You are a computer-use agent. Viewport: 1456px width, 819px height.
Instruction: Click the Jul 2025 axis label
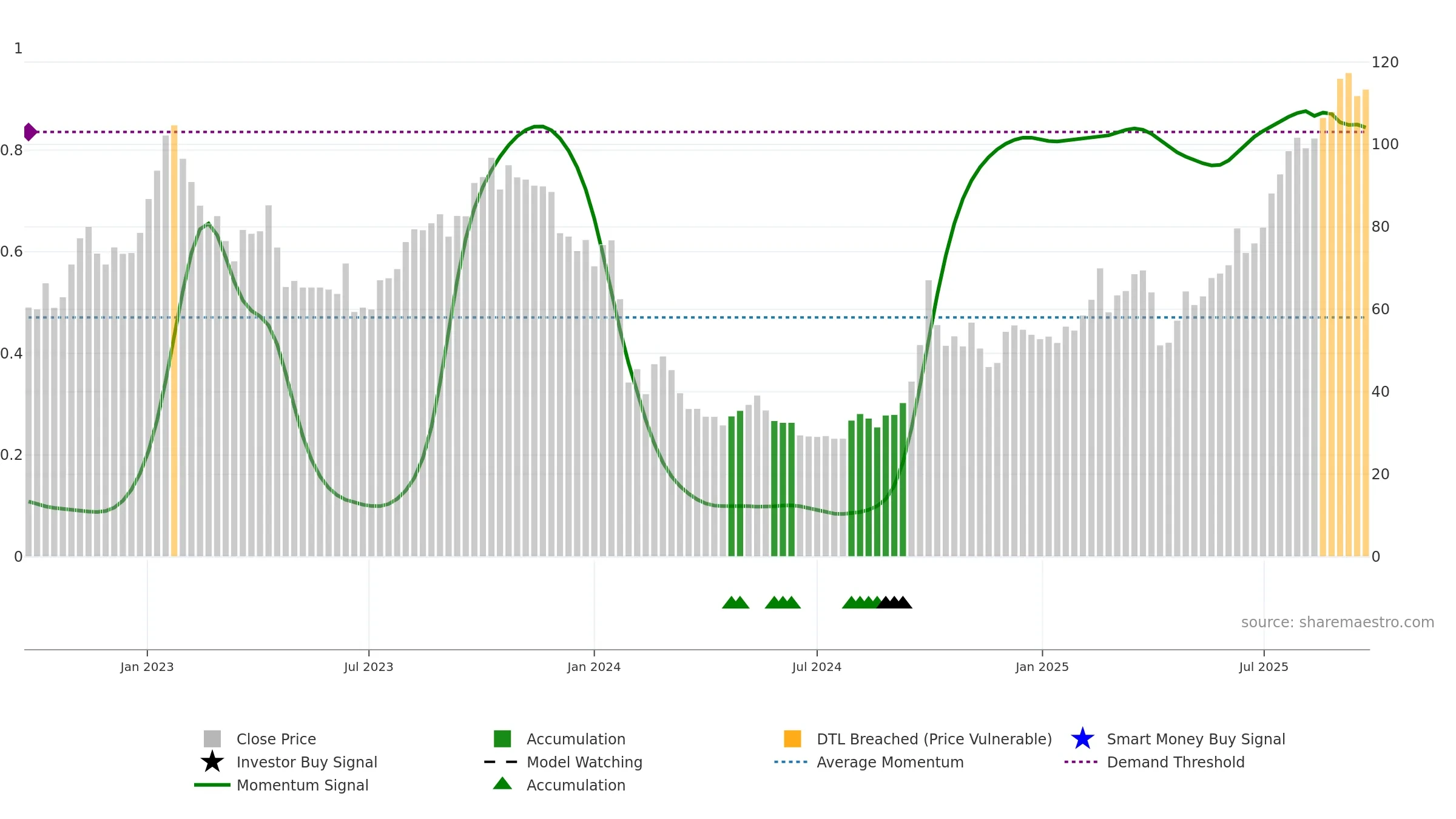click(1264, 667)
